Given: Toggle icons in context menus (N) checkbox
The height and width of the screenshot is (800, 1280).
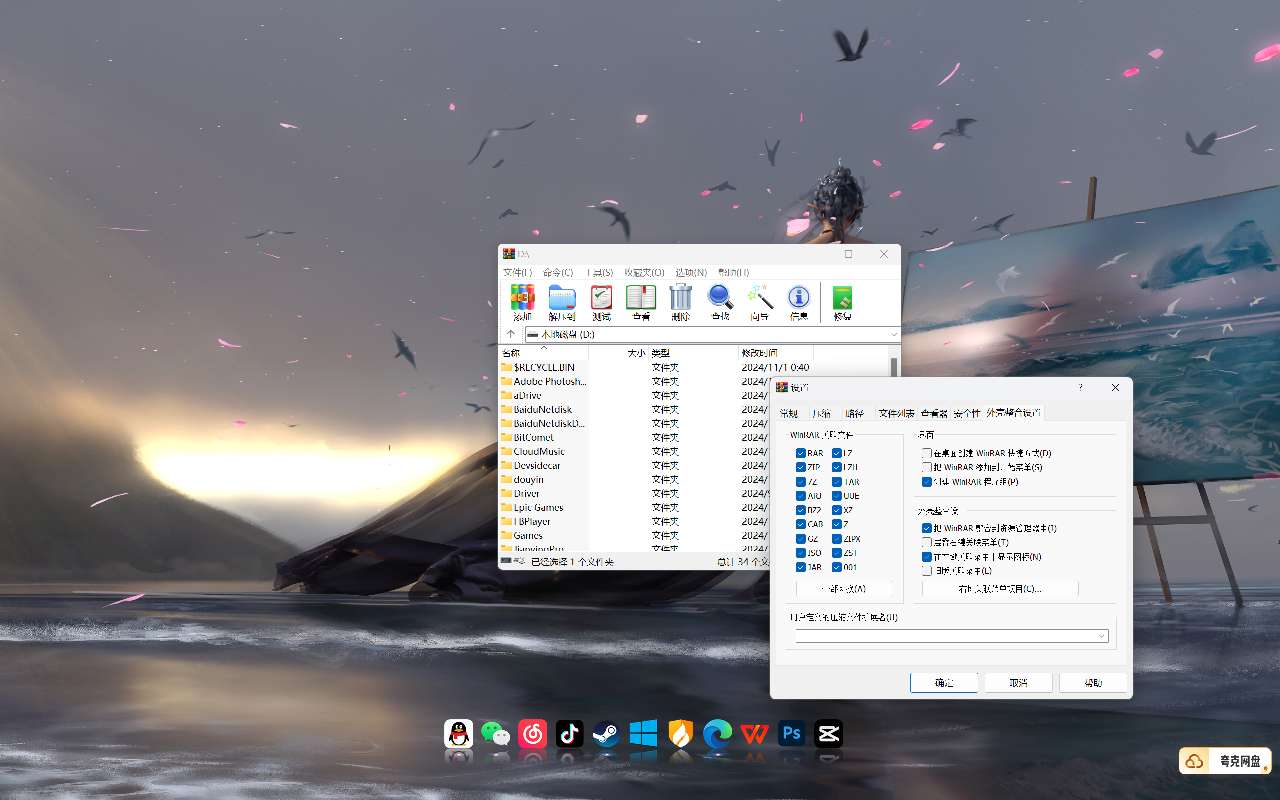Looking at the screenshot, I should click(x=927, y=557).
